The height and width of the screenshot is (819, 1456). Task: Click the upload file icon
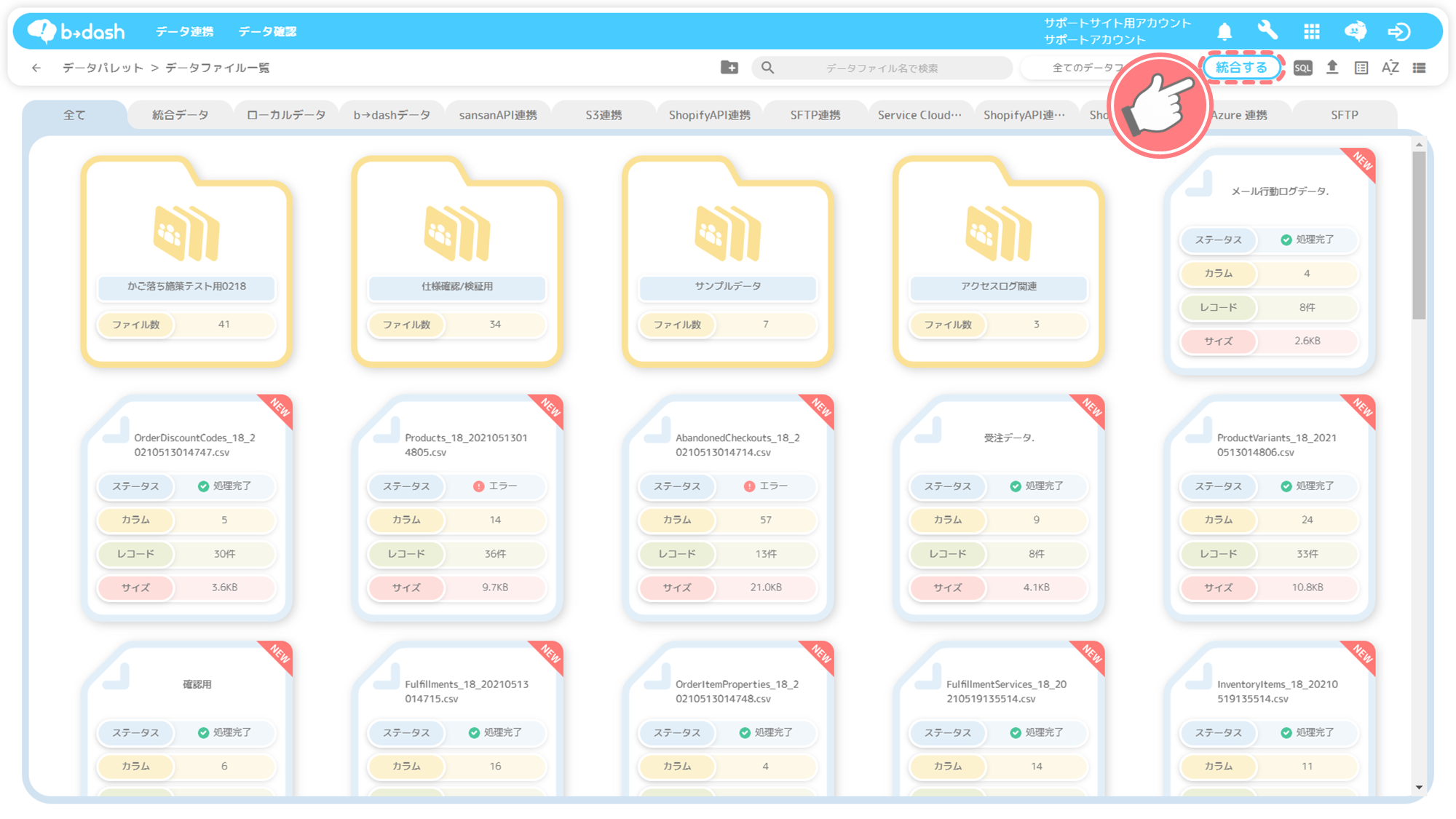coord(1332,68)
